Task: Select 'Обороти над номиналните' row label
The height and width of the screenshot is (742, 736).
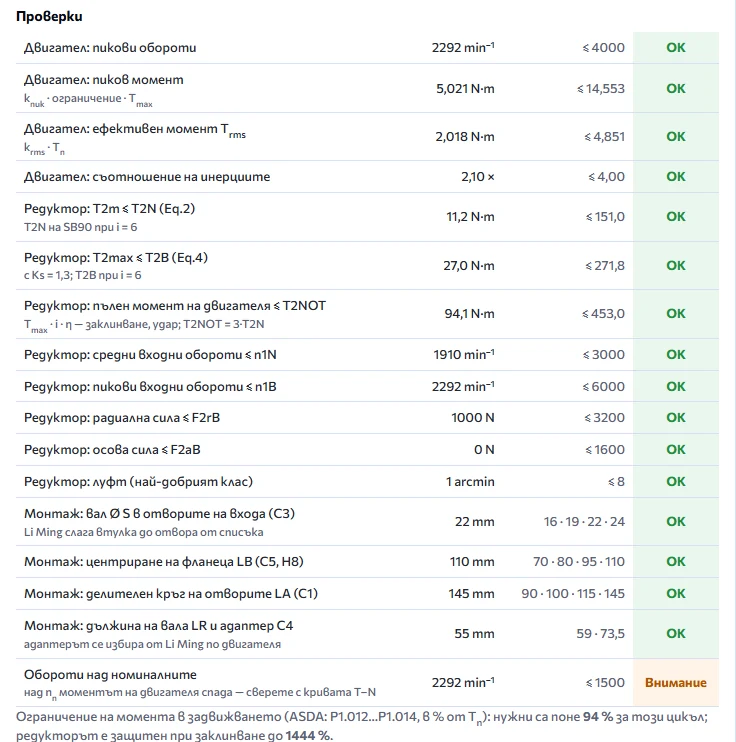Action: (110, 674)
